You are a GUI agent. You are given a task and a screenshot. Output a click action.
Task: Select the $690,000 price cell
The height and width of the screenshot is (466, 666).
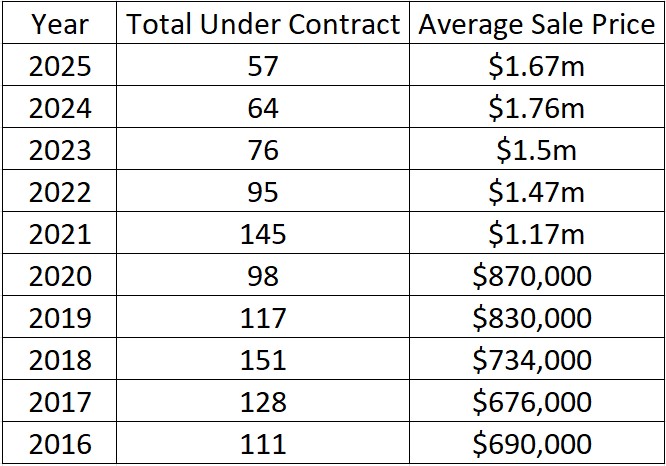point(536,443)
